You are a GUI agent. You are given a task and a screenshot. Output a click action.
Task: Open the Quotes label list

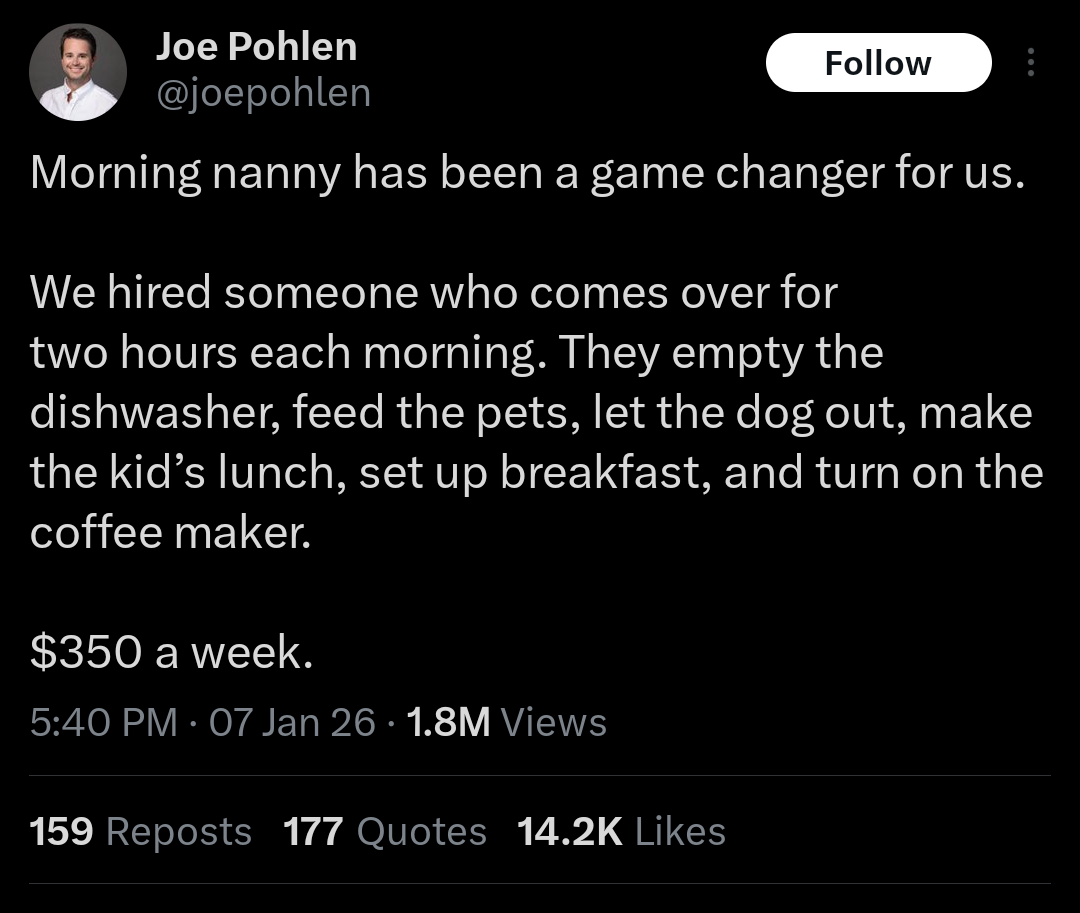(x=421, y=831)
